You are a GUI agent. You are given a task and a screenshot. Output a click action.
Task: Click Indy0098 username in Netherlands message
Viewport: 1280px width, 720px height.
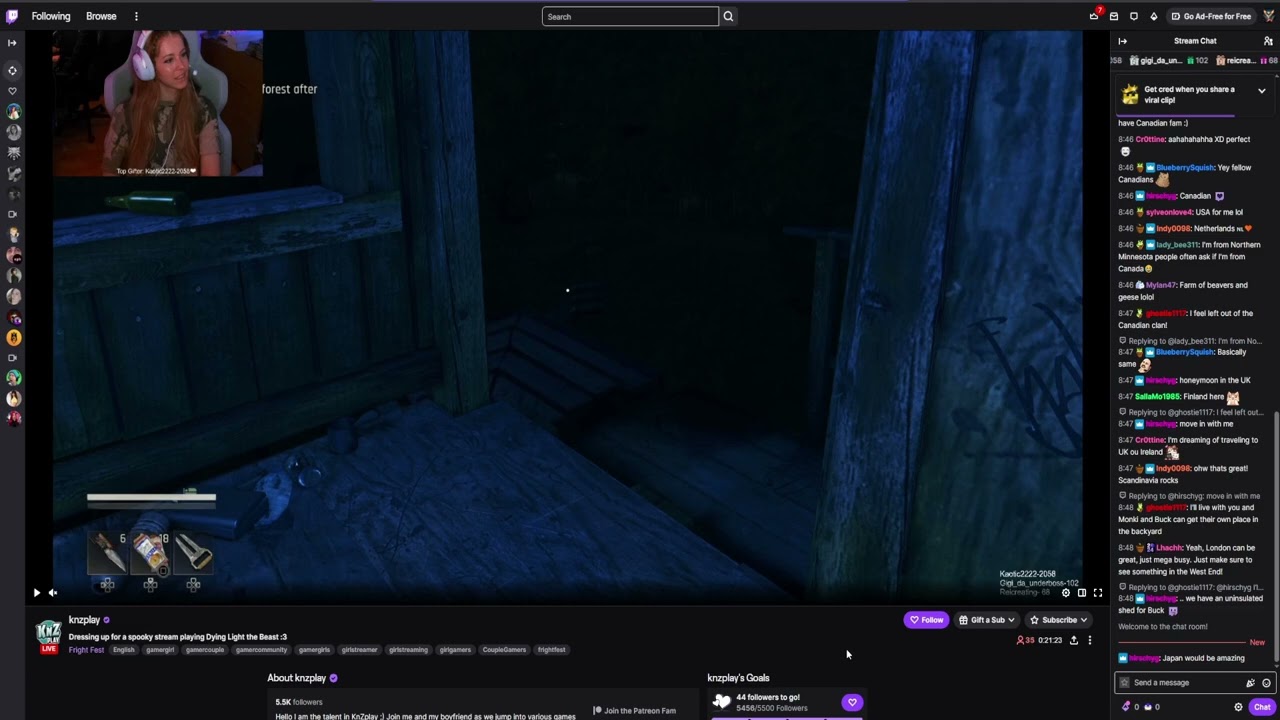click(1172, 229)
